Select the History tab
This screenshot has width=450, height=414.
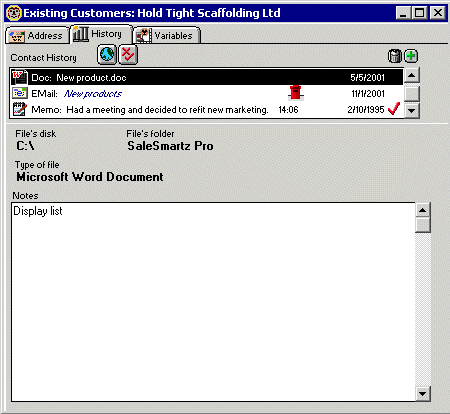pyautogui.click(x=101, y=34)
